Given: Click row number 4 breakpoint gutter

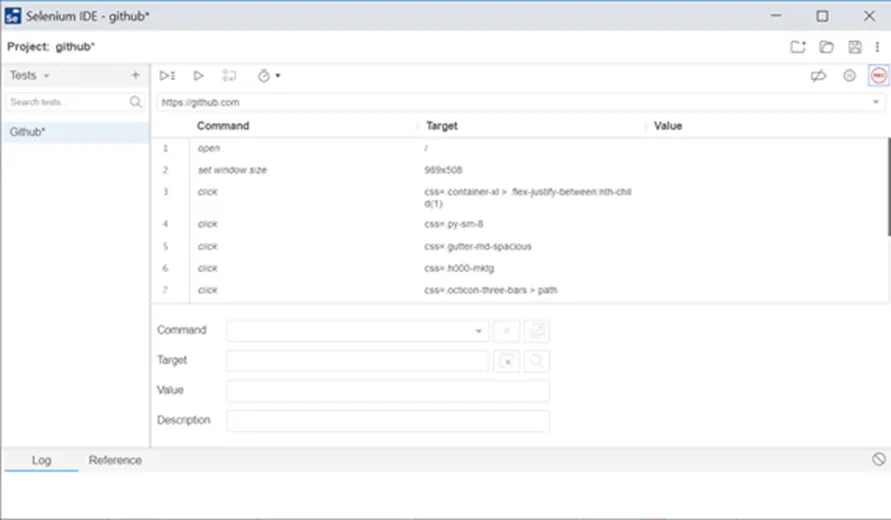Looking at the screenshot, I should pyautogui.click(x=165, y=224).
